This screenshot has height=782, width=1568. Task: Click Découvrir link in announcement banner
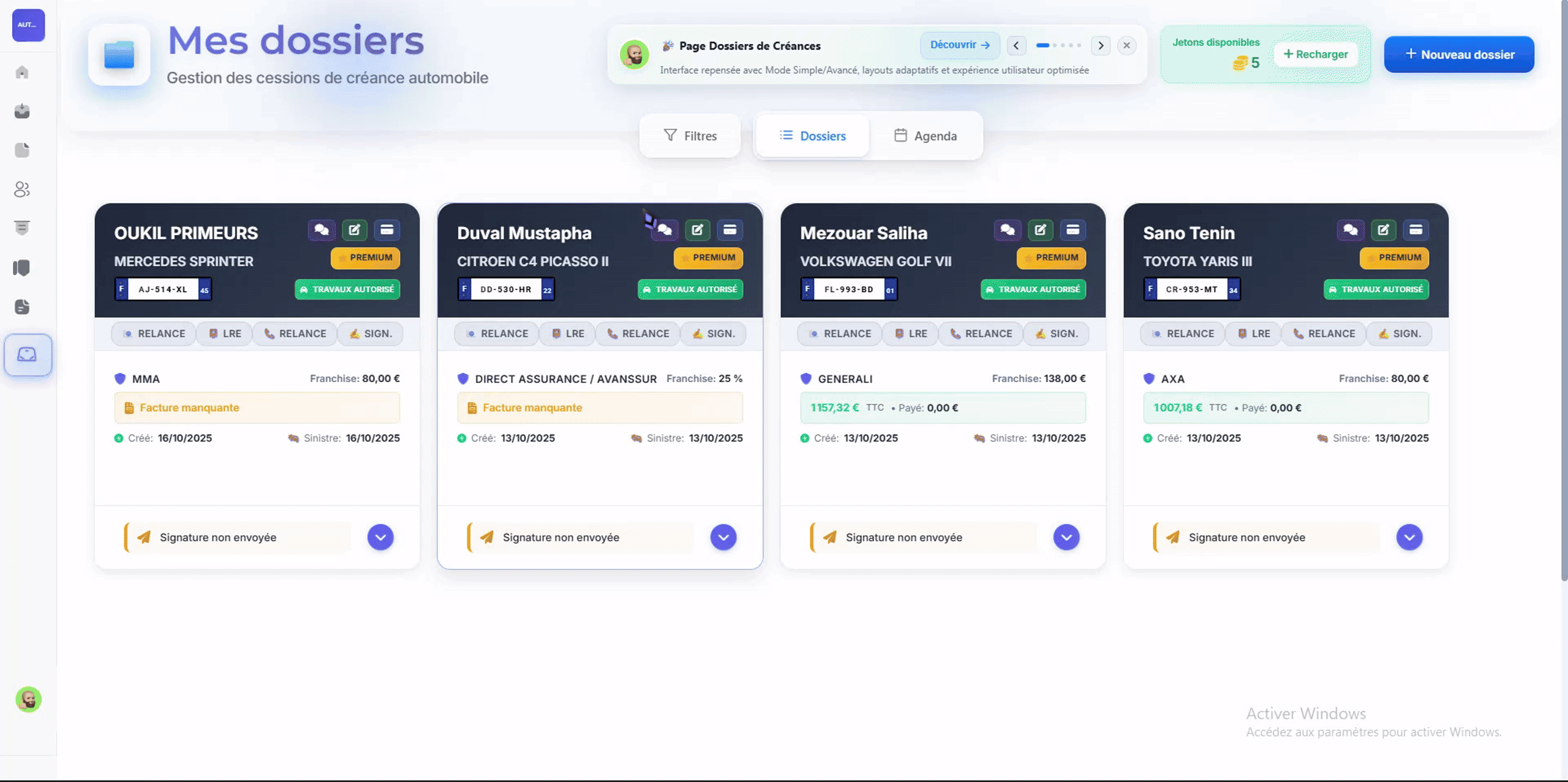point(960,45)
